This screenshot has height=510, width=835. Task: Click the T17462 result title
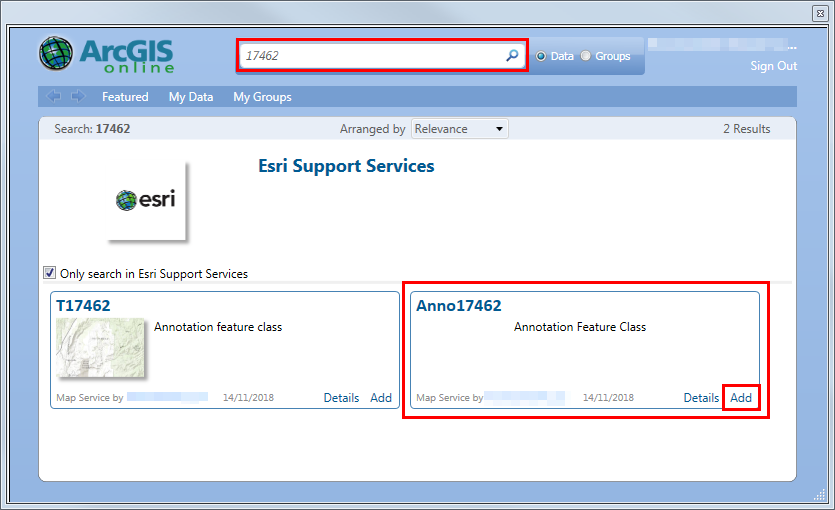coord(83,306)
